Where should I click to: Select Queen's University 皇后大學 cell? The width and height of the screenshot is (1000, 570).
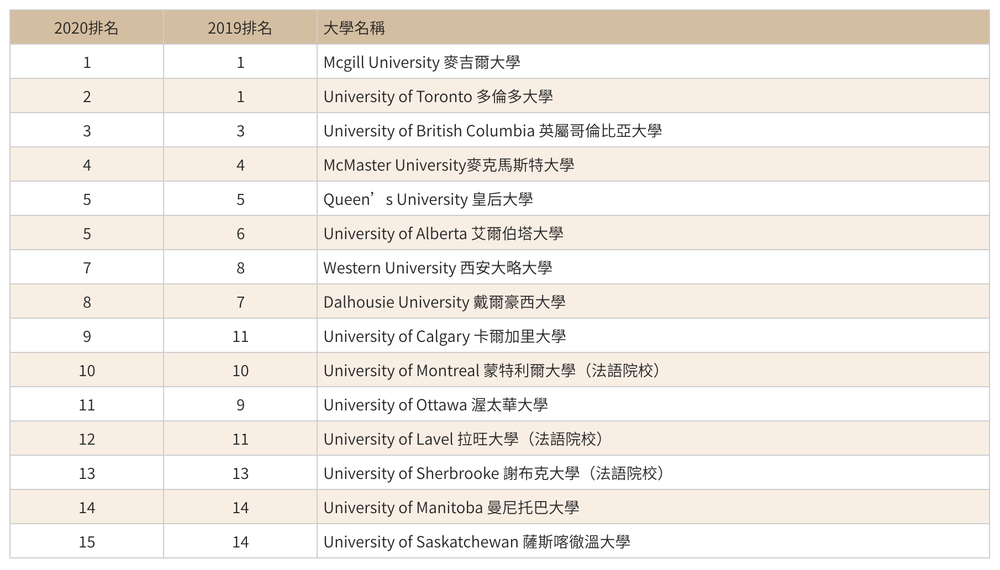point(653,199)
